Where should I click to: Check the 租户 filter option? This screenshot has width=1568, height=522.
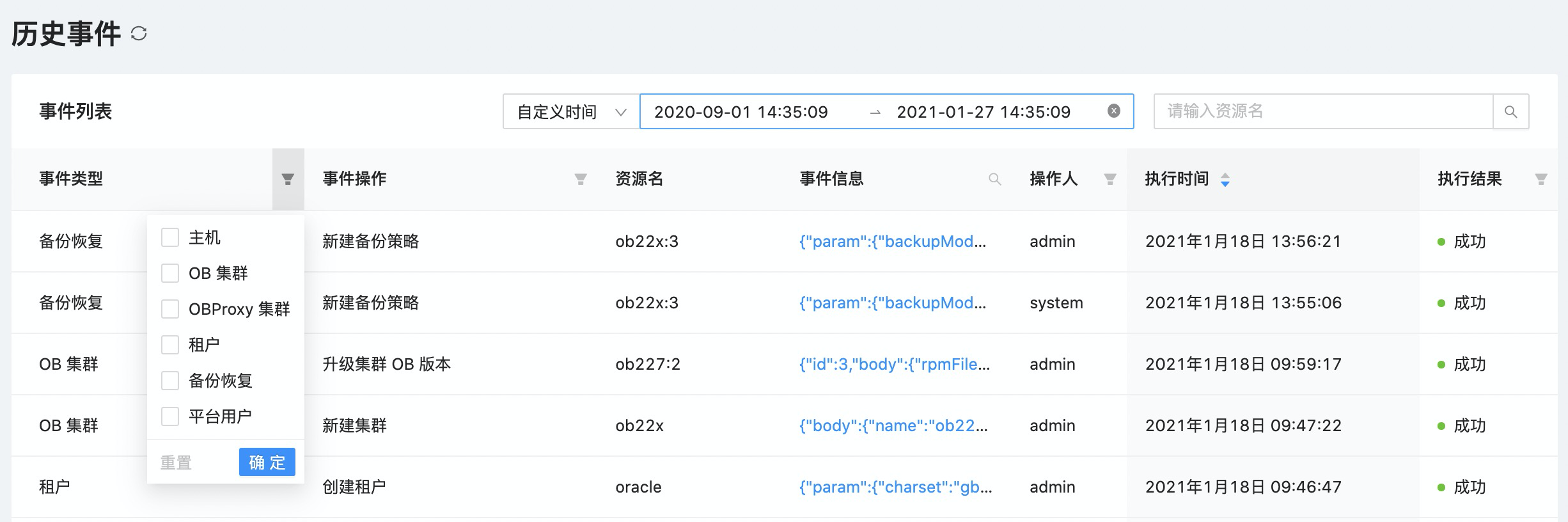tap(170, 345)
